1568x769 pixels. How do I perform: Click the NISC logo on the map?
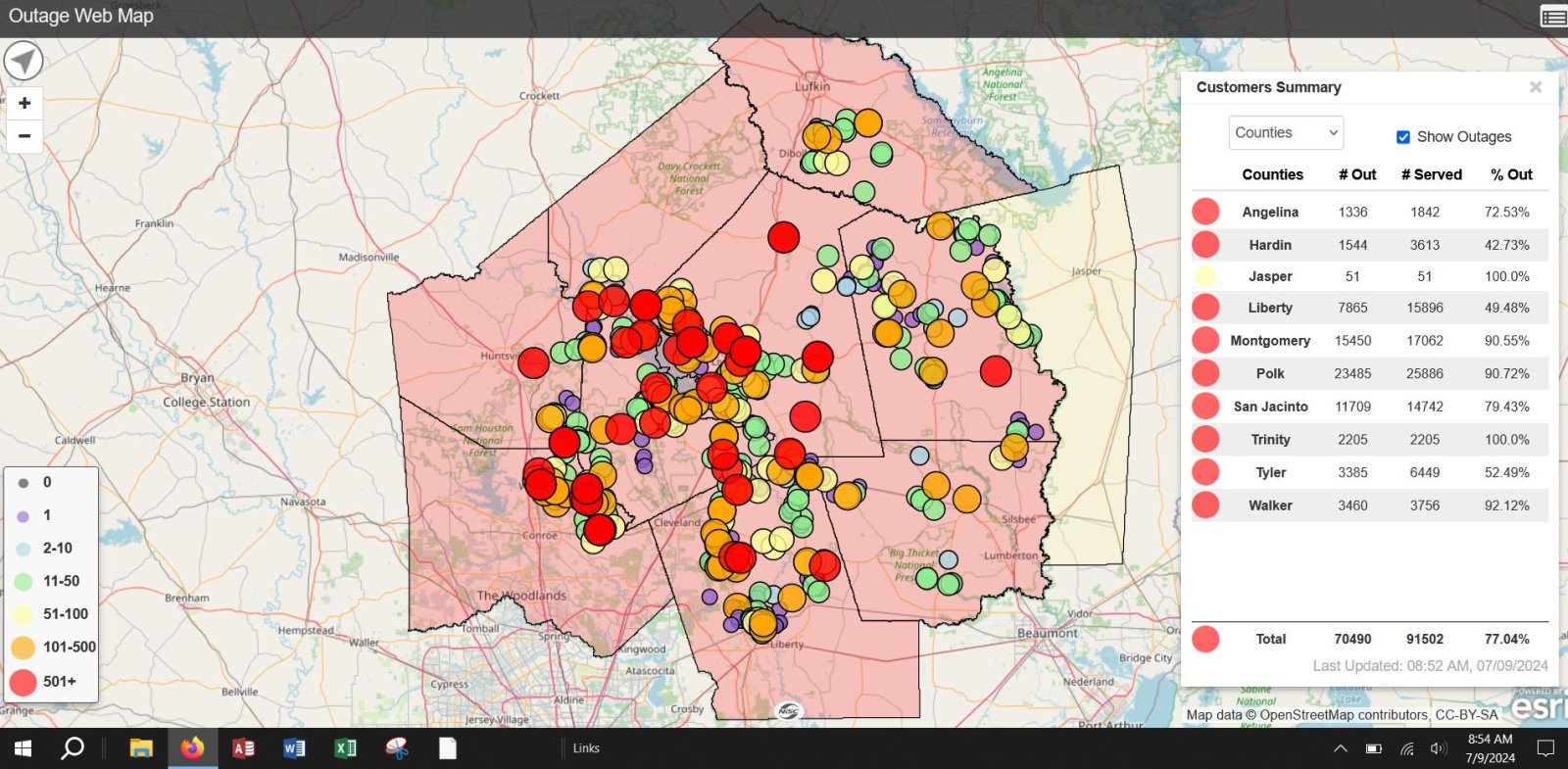pyautogui.click(x=789, y=711)
